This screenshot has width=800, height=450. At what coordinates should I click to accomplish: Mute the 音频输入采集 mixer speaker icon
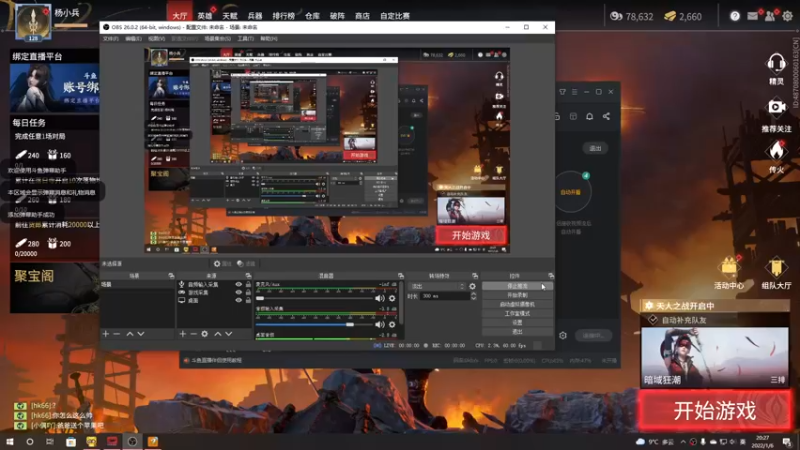(x=380, y=324)
